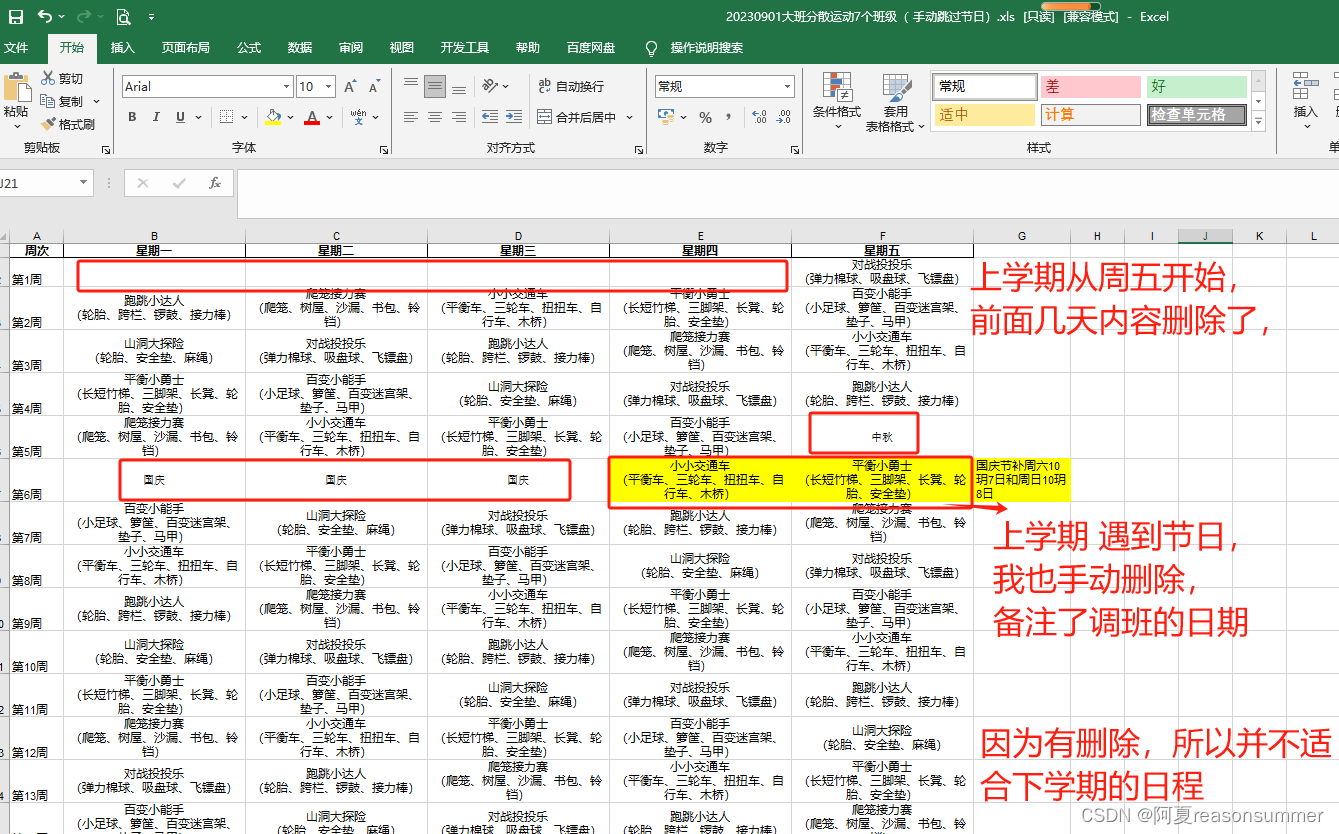Decrease font size with smaller A icon
1339x834 pixels.
click(x=375, y=87)
